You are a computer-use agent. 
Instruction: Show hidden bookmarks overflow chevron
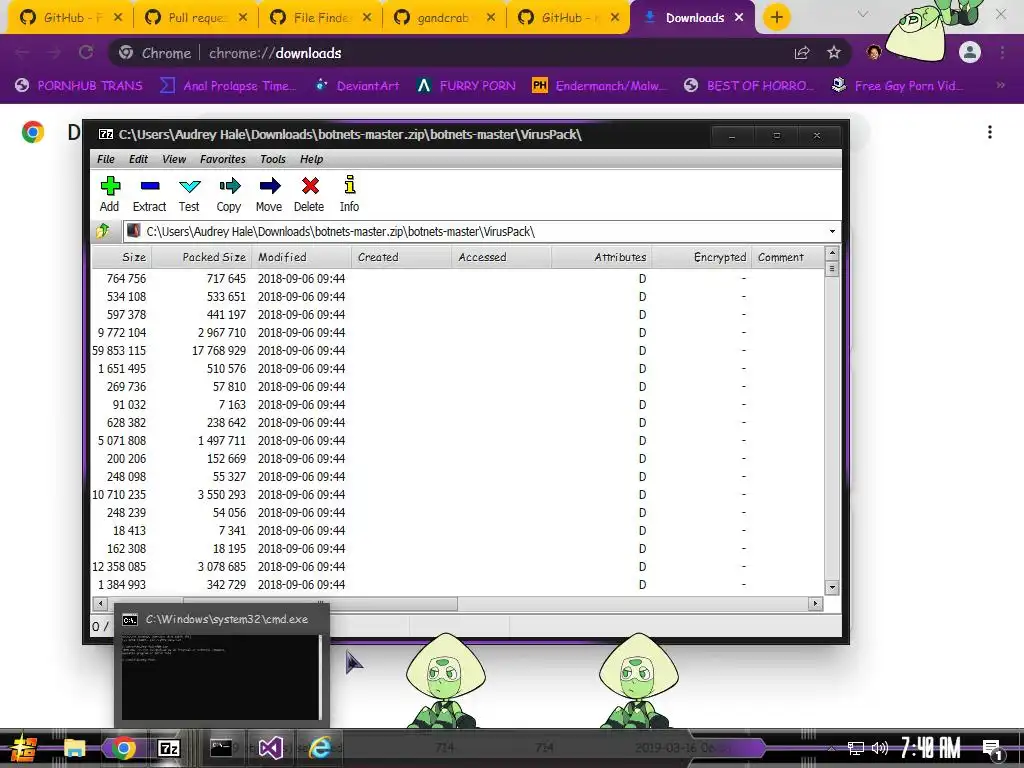pos(1000,86)
